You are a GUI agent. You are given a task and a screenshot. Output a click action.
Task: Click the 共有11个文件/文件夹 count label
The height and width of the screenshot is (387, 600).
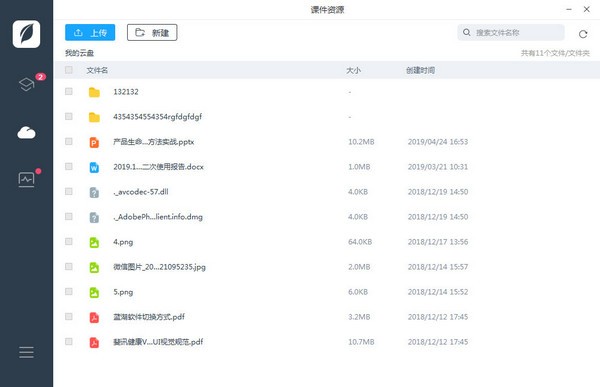[x=555, y=53]
